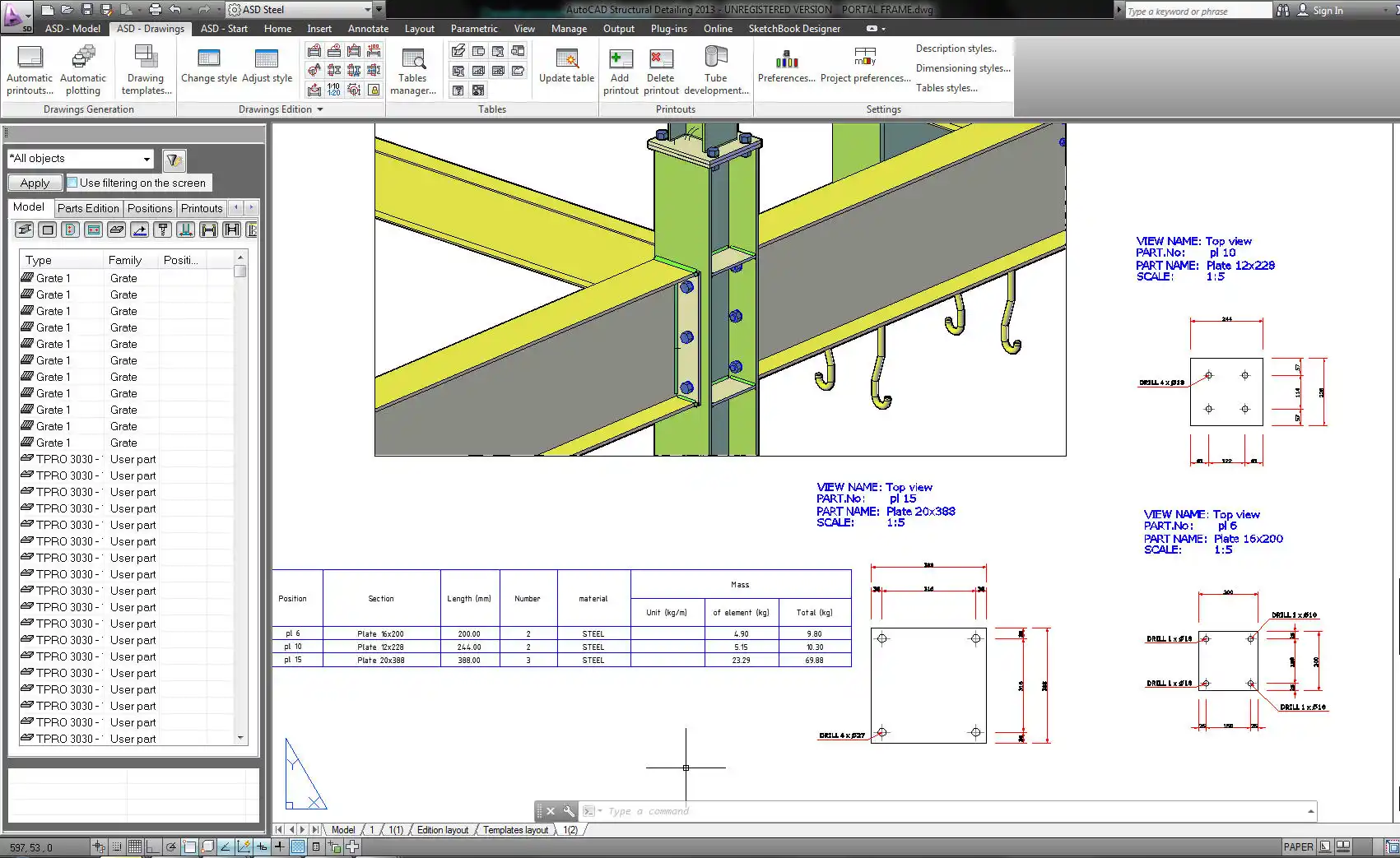This screenshot has height=858, width=1400.
Task: Open Dimensioning styles settings
Action: [x=962, y=68]
